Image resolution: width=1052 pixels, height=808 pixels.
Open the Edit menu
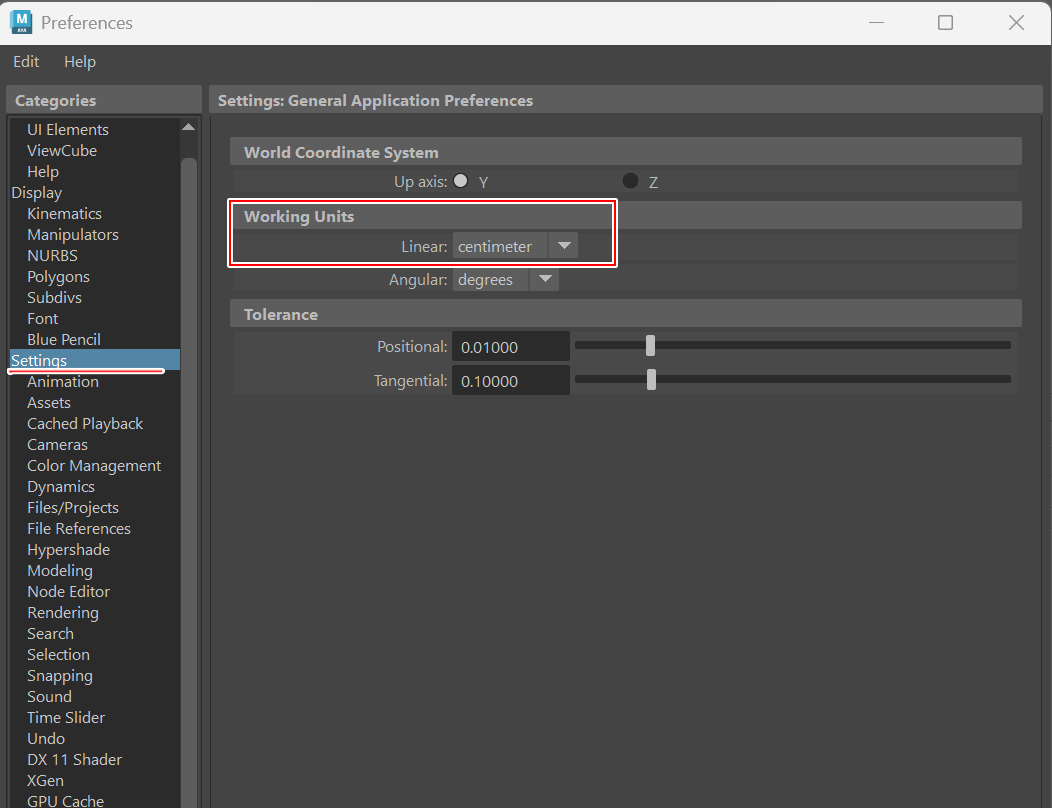[x=26, y=61]
